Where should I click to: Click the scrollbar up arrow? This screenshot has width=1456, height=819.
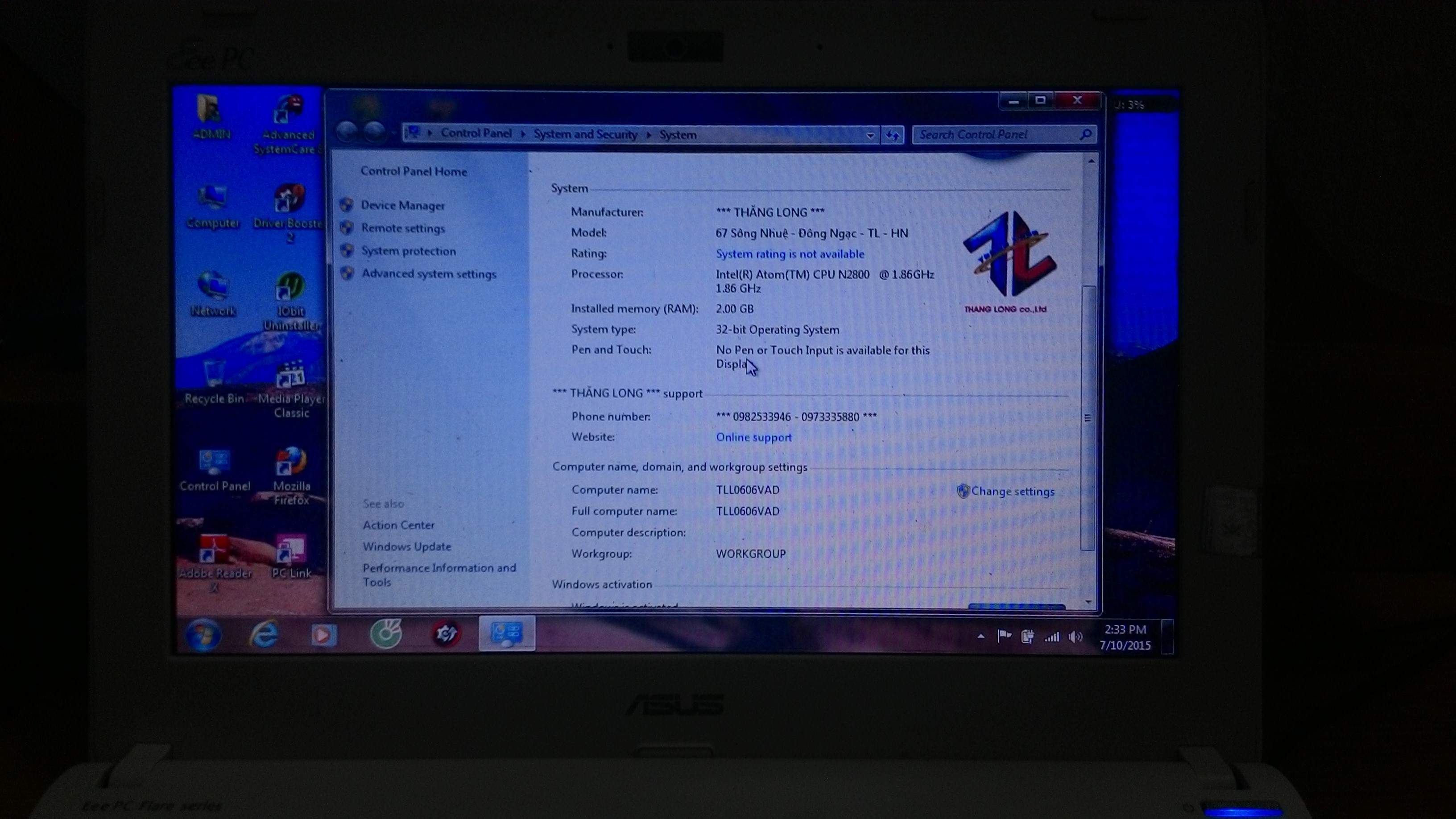(x=1091, y=161)
